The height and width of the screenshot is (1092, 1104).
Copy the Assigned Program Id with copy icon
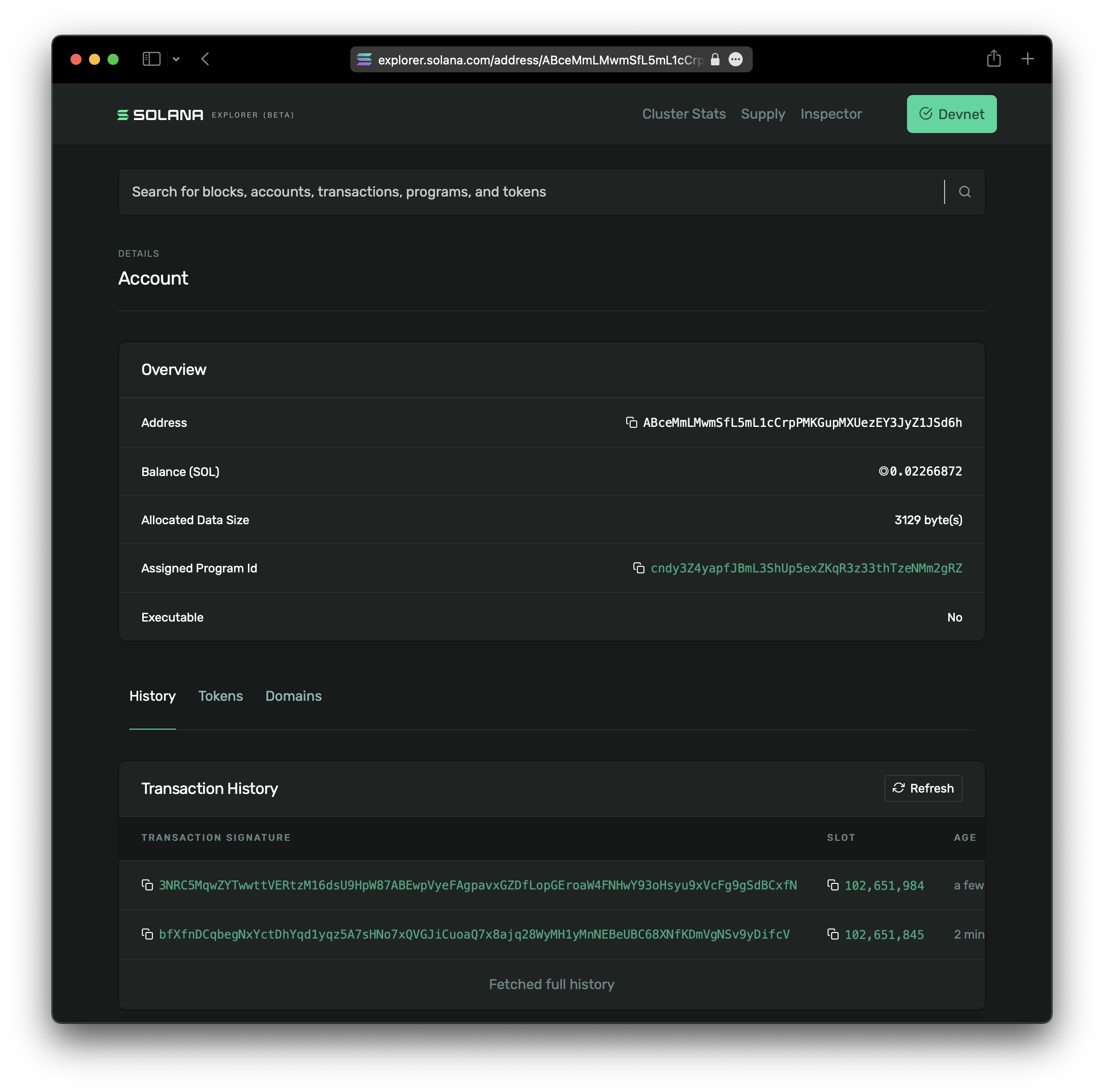(639, 568)
